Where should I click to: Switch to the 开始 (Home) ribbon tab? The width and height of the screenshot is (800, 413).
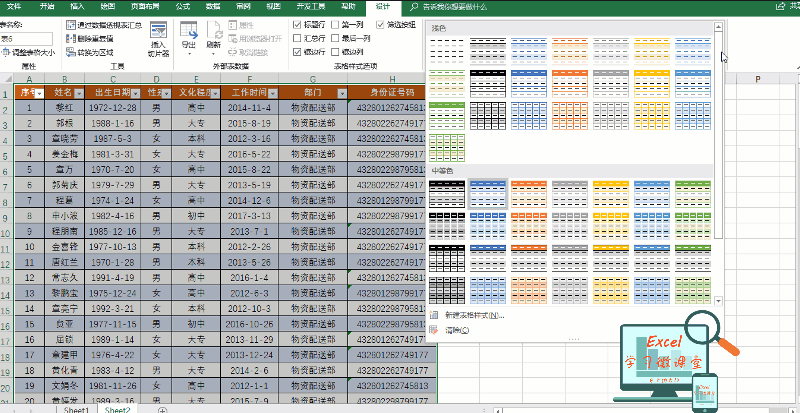(46, 7)
